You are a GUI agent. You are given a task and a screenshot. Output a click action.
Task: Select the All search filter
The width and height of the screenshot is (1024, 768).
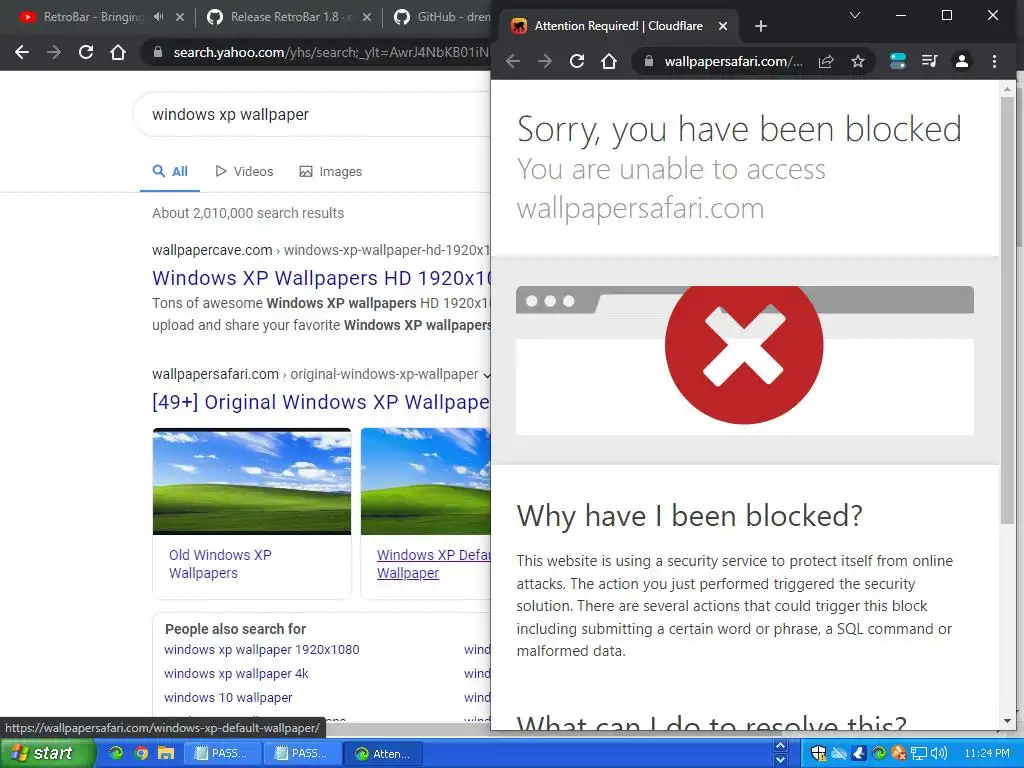pyautogui.click(x=170, y=172)
